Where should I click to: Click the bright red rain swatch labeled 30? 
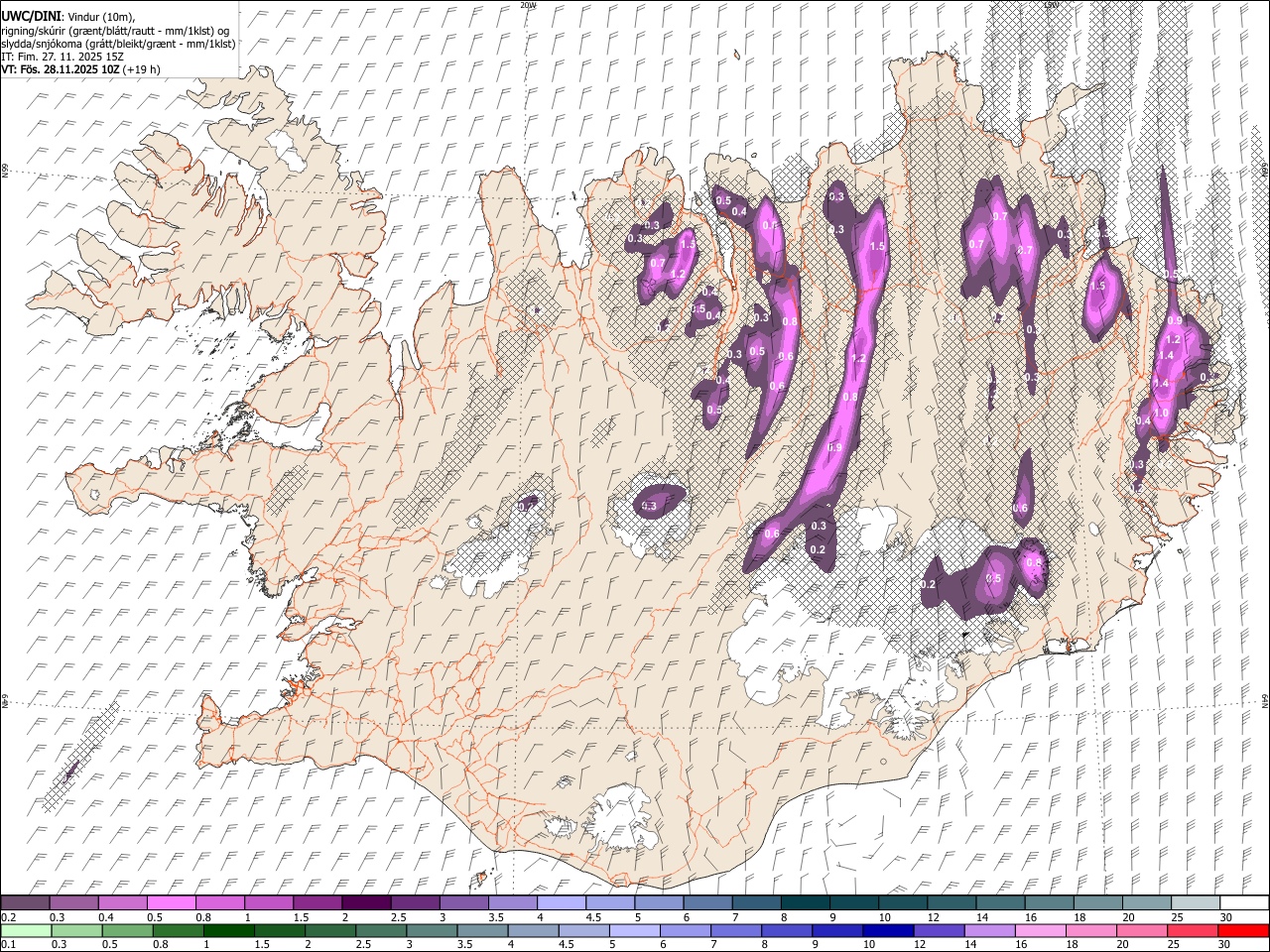pyautogui.click(x=1242, y=930)
